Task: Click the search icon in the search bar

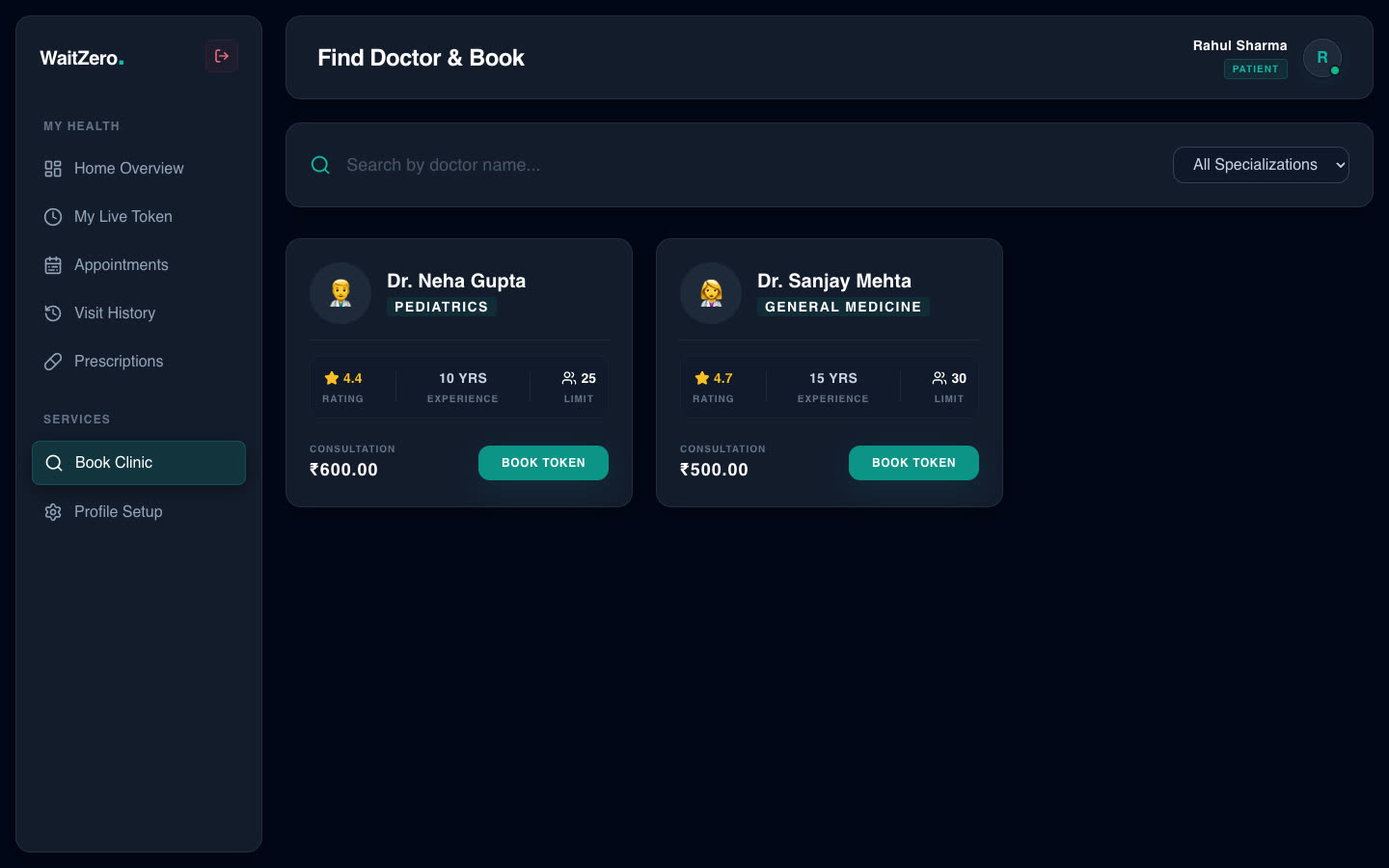Action: (x=320, y=165)
